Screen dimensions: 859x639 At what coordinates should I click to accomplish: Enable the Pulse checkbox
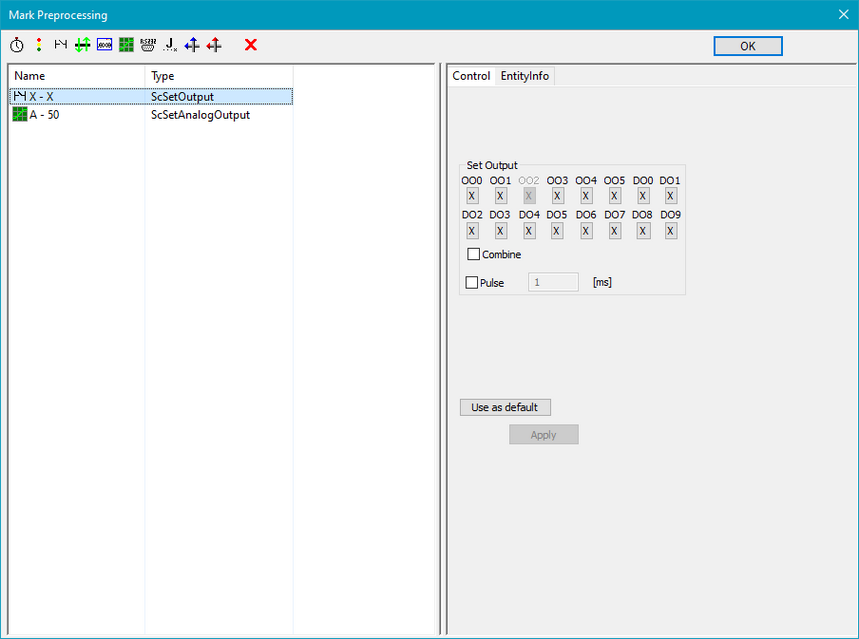point(472,283)
